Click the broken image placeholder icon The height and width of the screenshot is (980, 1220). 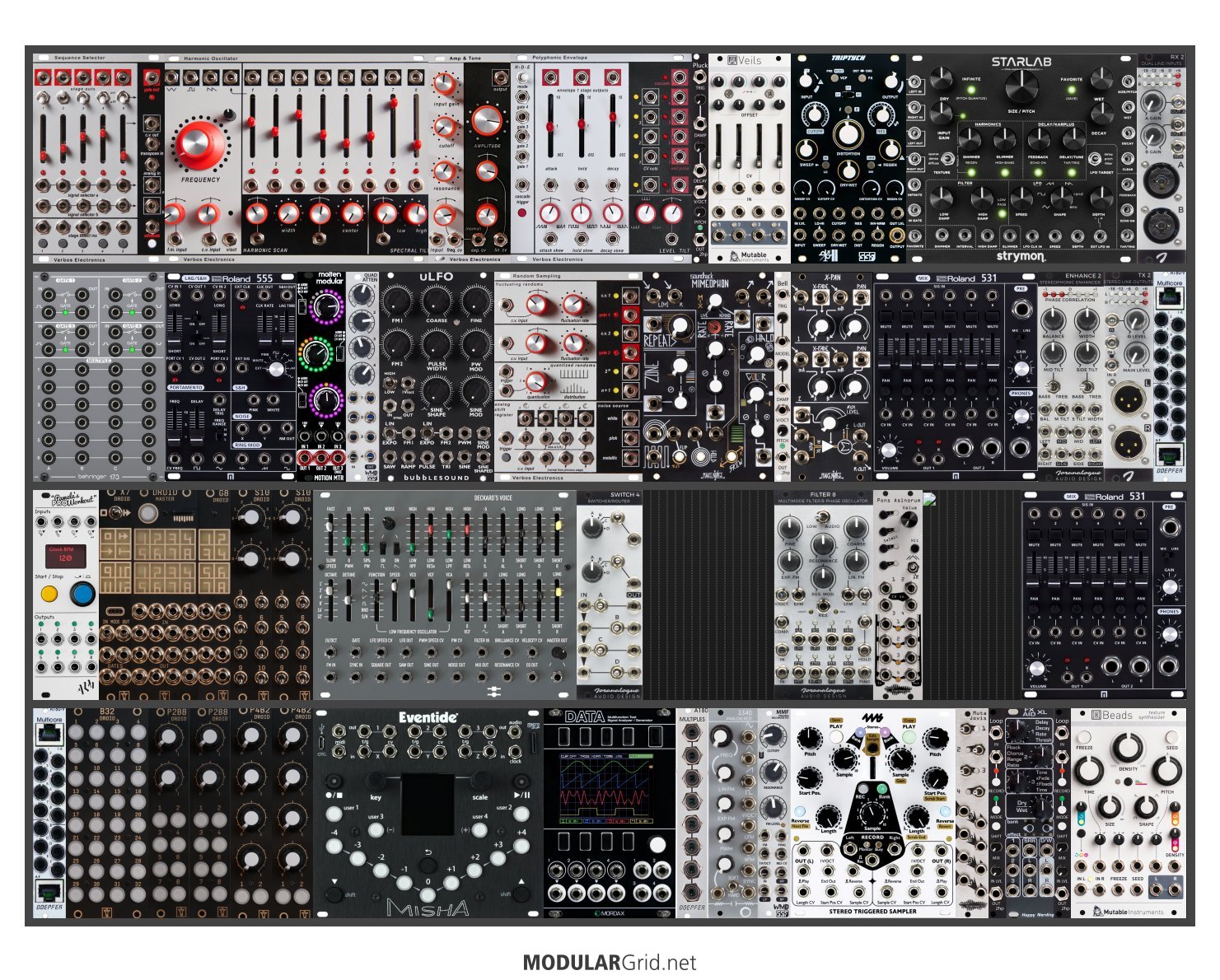930,499
